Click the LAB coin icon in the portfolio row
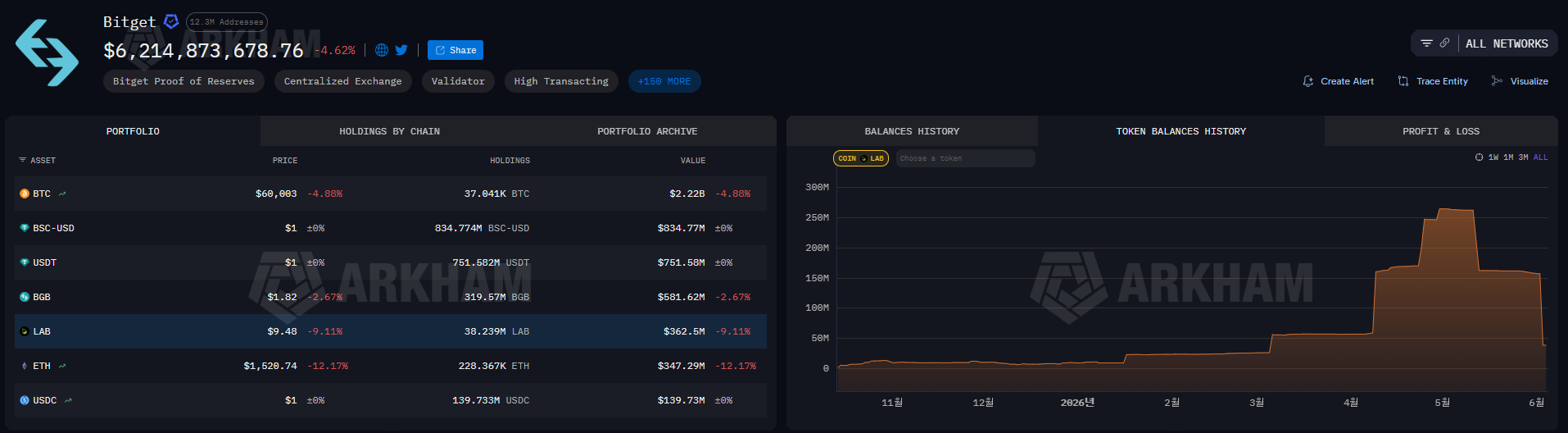Screen dimensions: 1568x433 pos(25,331)
